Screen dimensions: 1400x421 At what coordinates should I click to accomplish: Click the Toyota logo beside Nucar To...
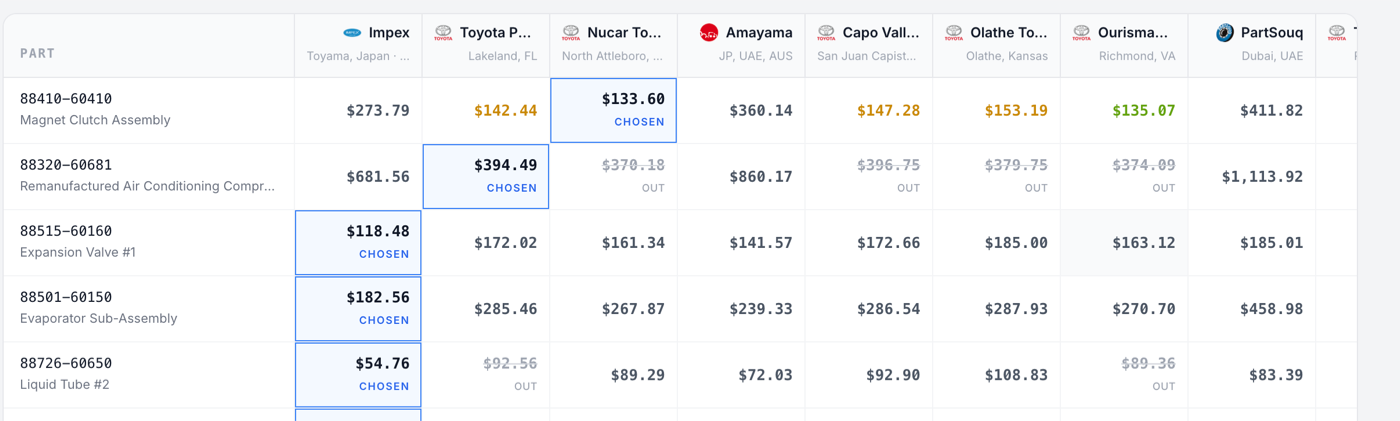571,33
